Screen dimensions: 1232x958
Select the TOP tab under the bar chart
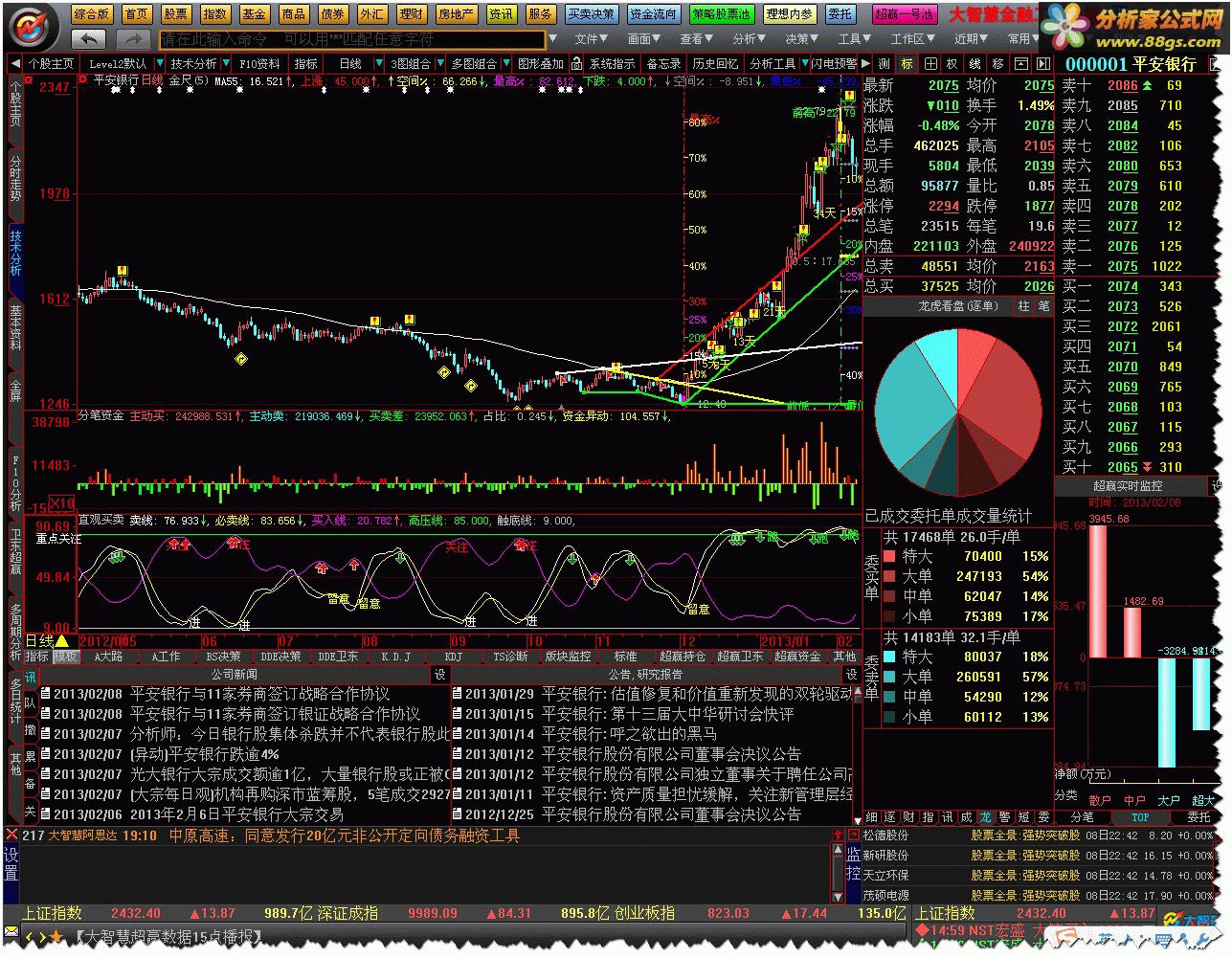pyautogui.click(x=1140, y=817)
